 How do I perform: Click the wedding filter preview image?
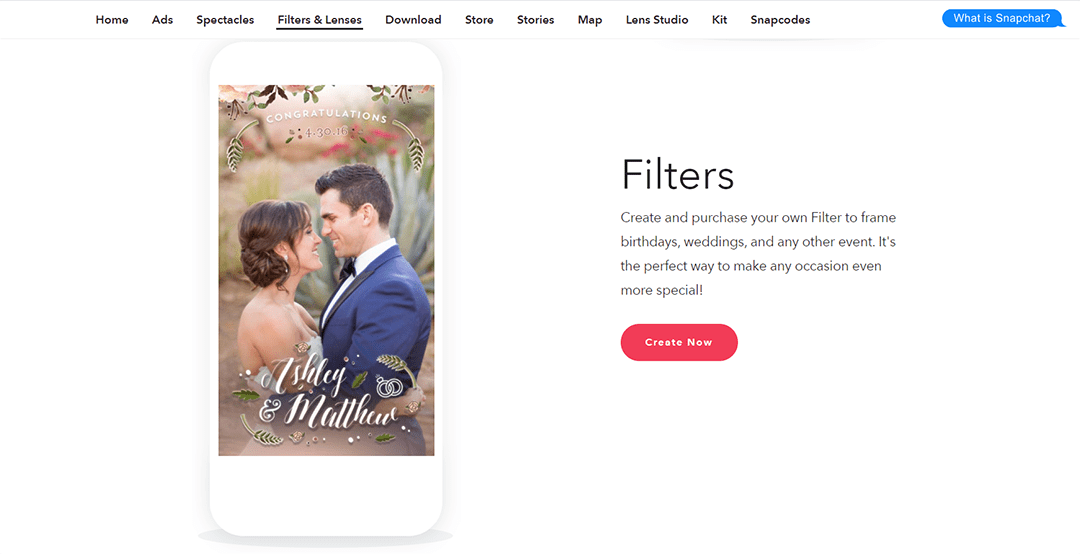pyautogui.click(x=326, y=270)
